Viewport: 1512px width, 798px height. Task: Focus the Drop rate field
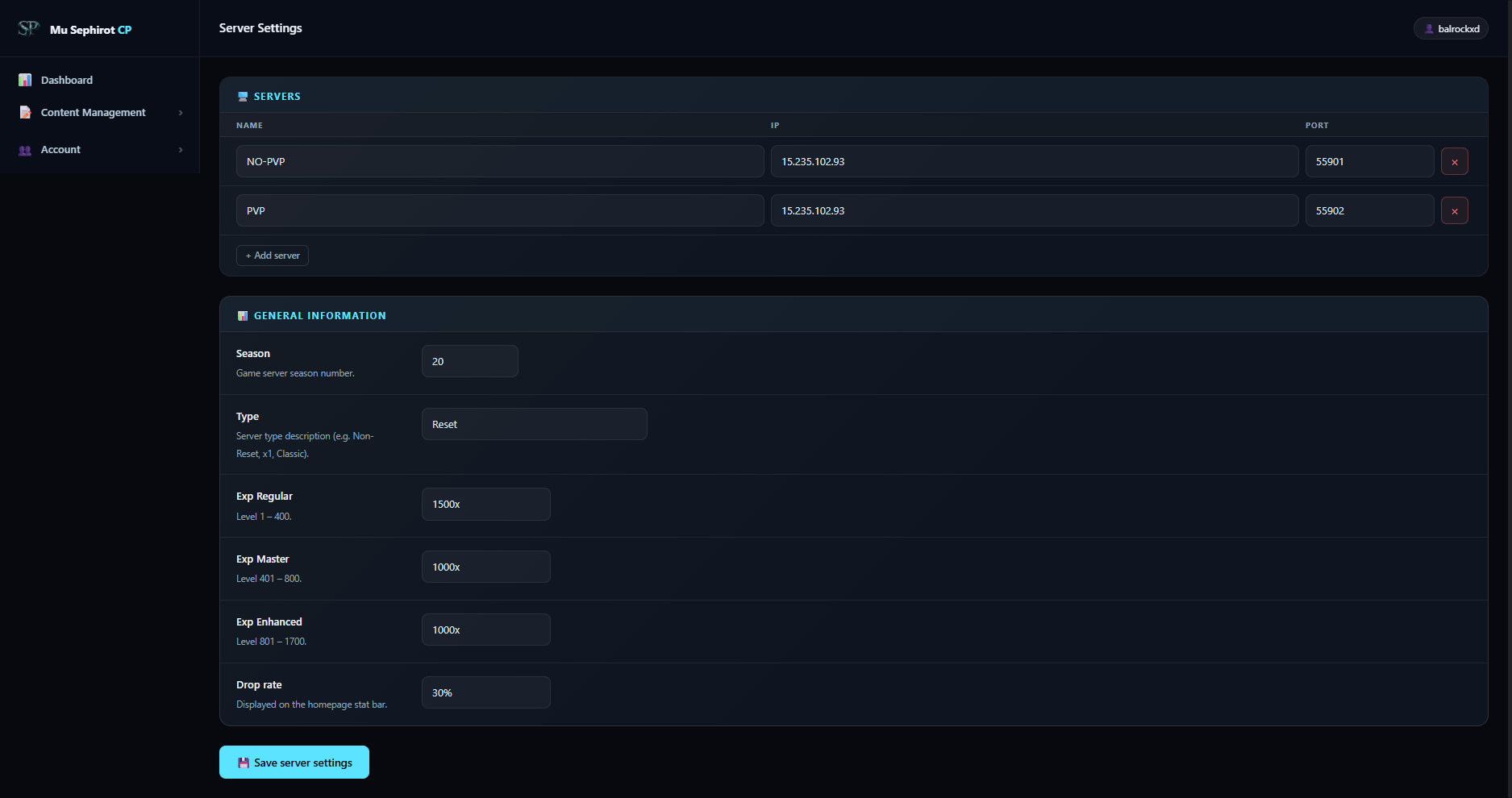click(485, 692)
